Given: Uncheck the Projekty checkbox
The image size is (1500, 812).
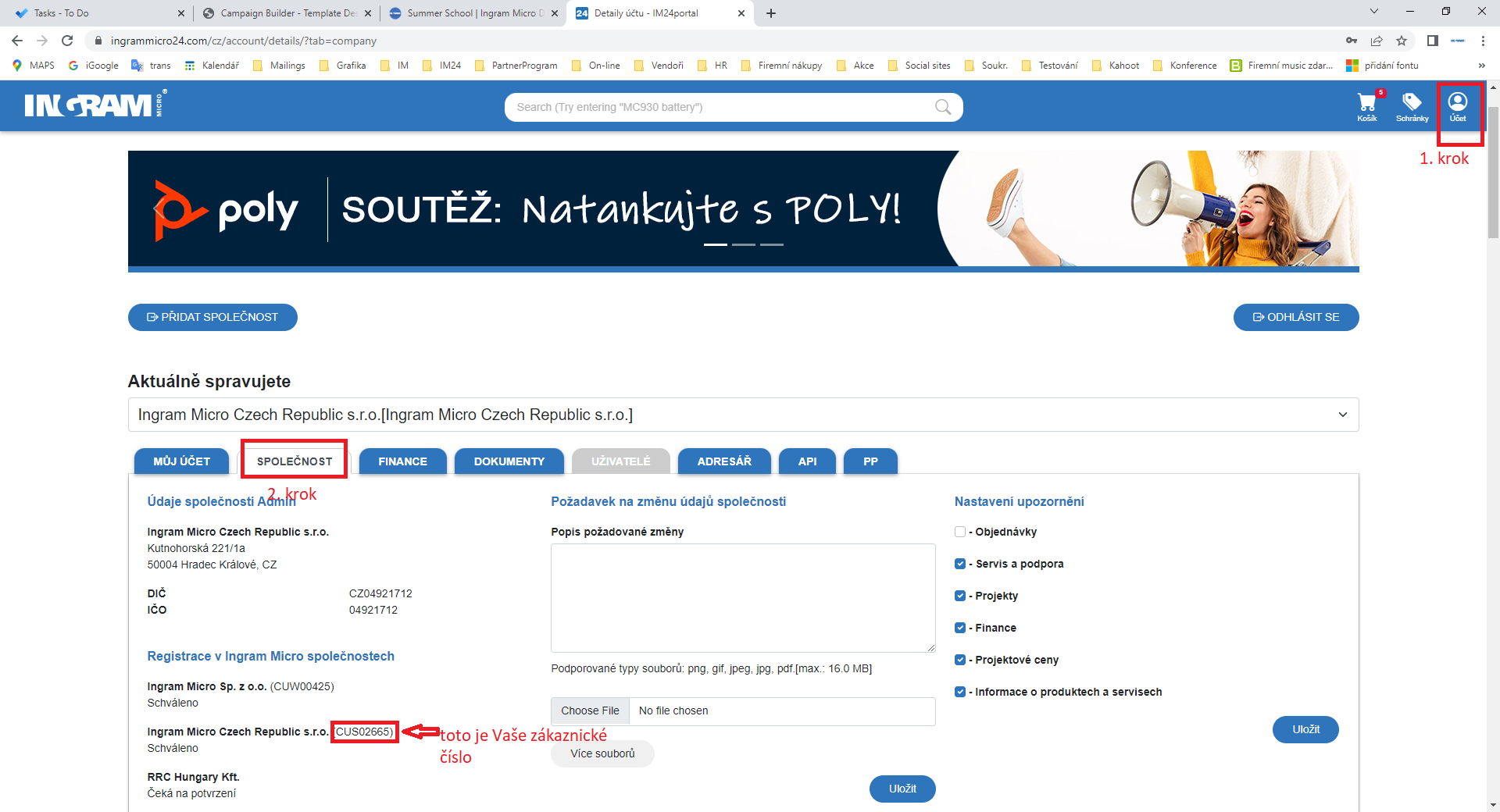Looking at the screenshot, I should coord(960,596).
